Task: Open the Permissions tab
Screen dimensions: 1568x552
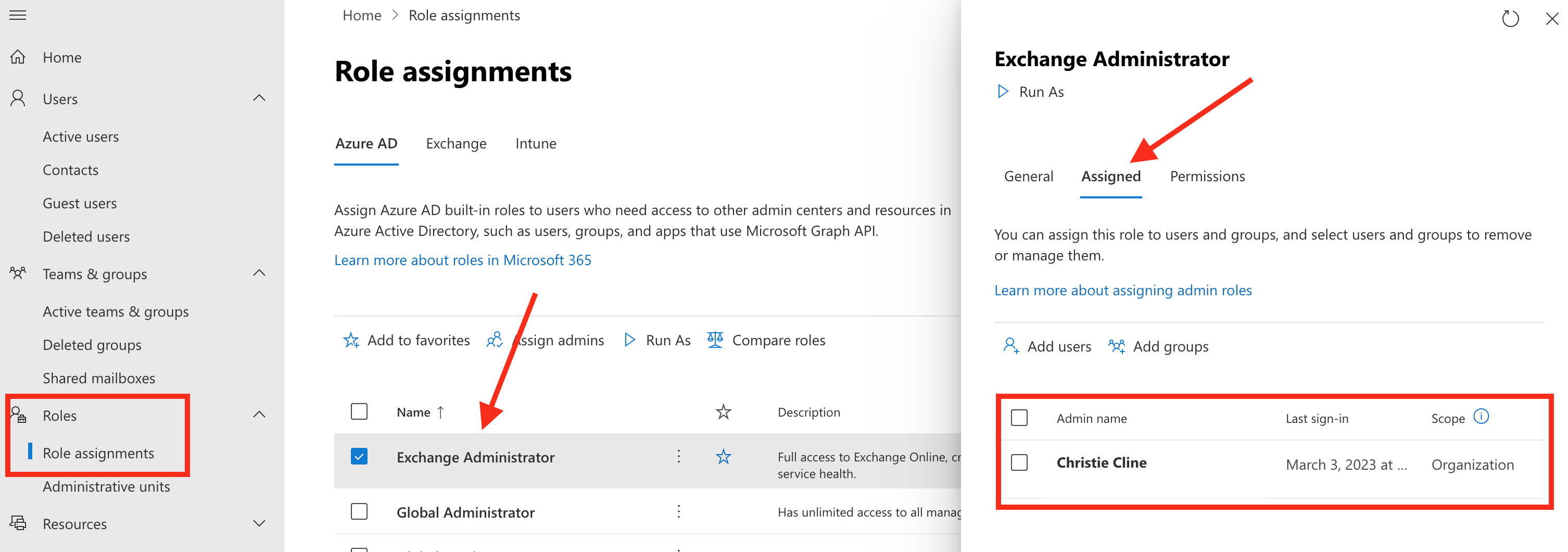Action: [1206, 176]
